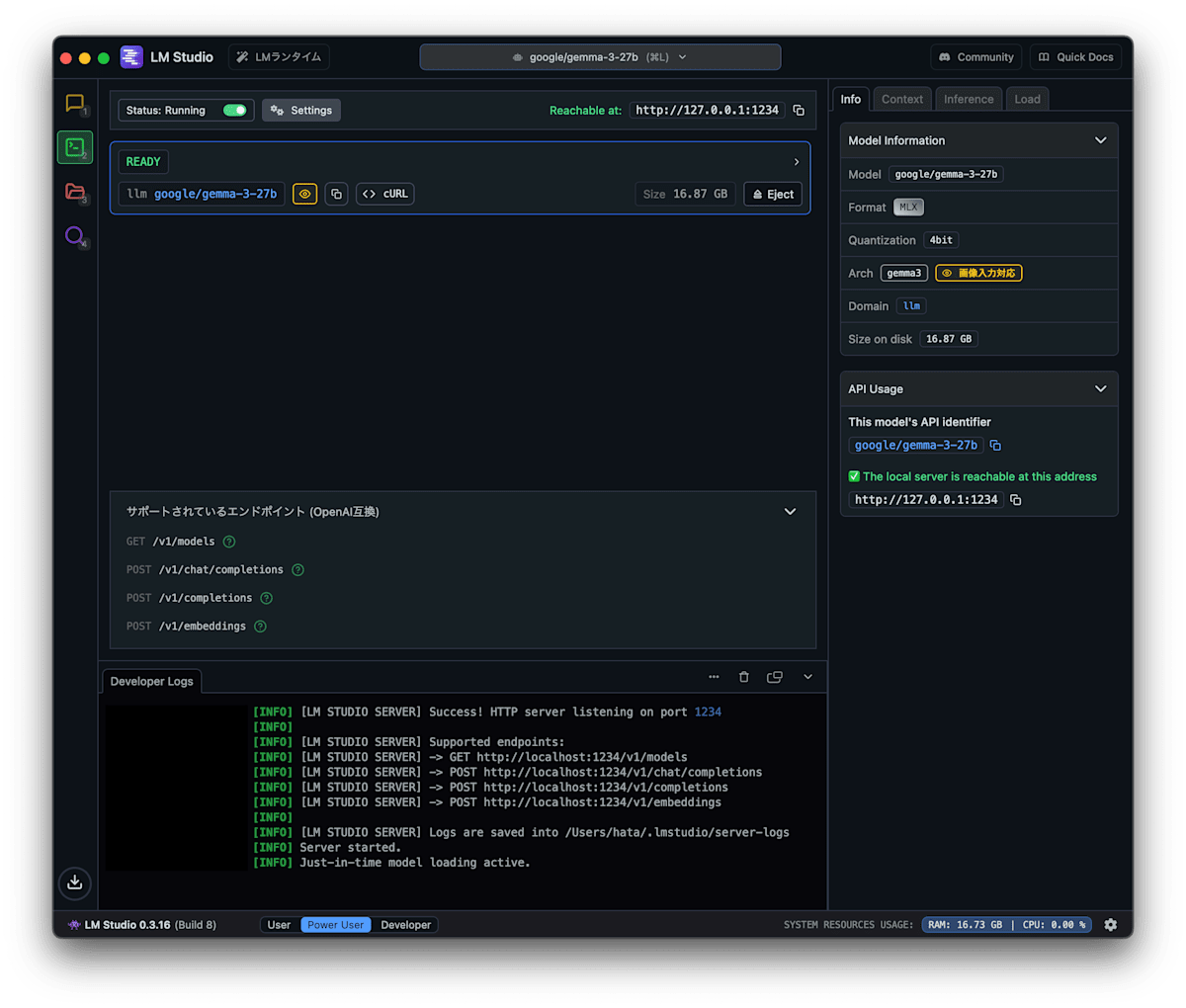This screenshot has height=1008, width=1186.
Task: Expand the READY model card chevron
Action: click(x=796, y=162)
